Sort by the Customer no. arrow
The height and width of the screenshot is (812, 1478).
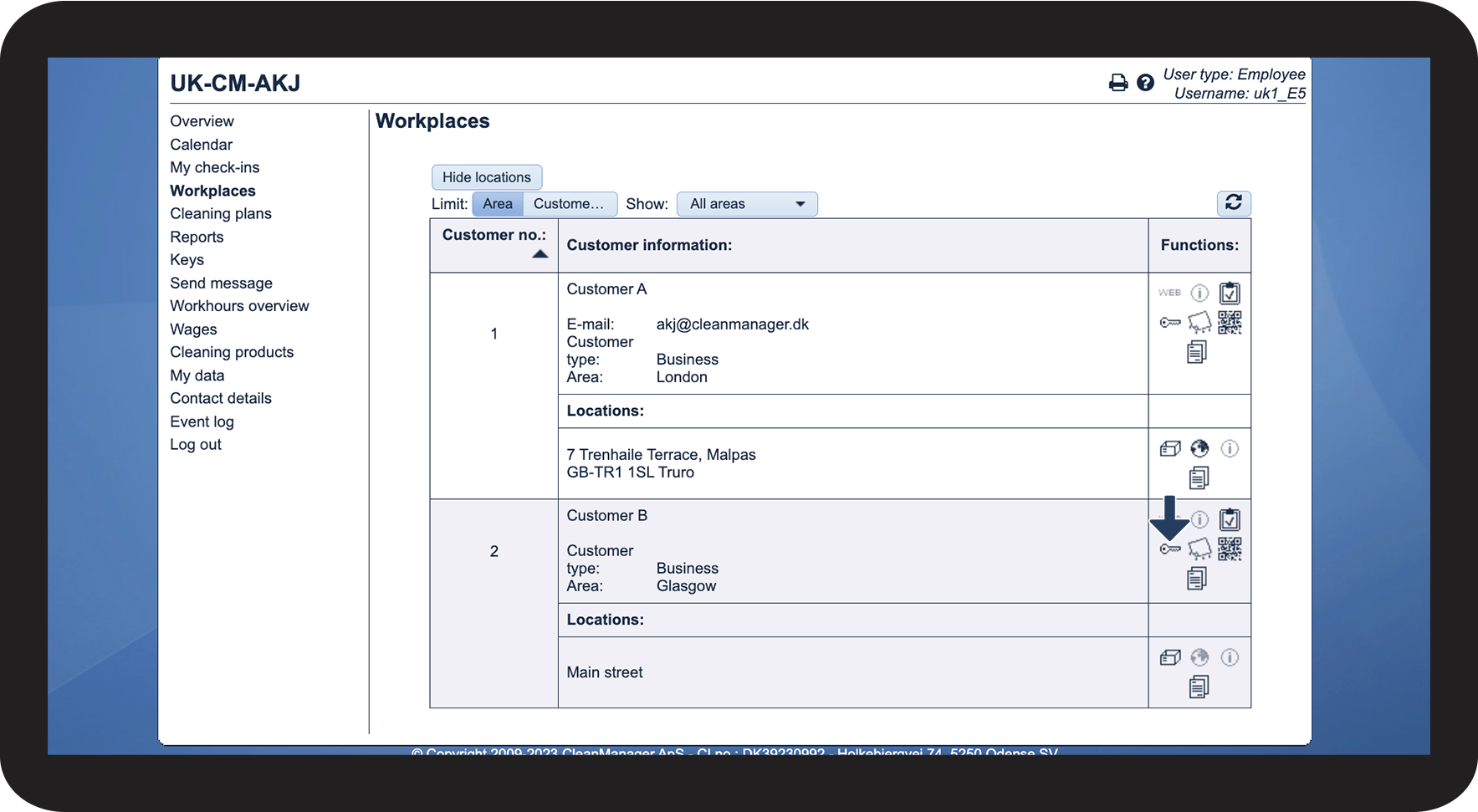point(540,254)
